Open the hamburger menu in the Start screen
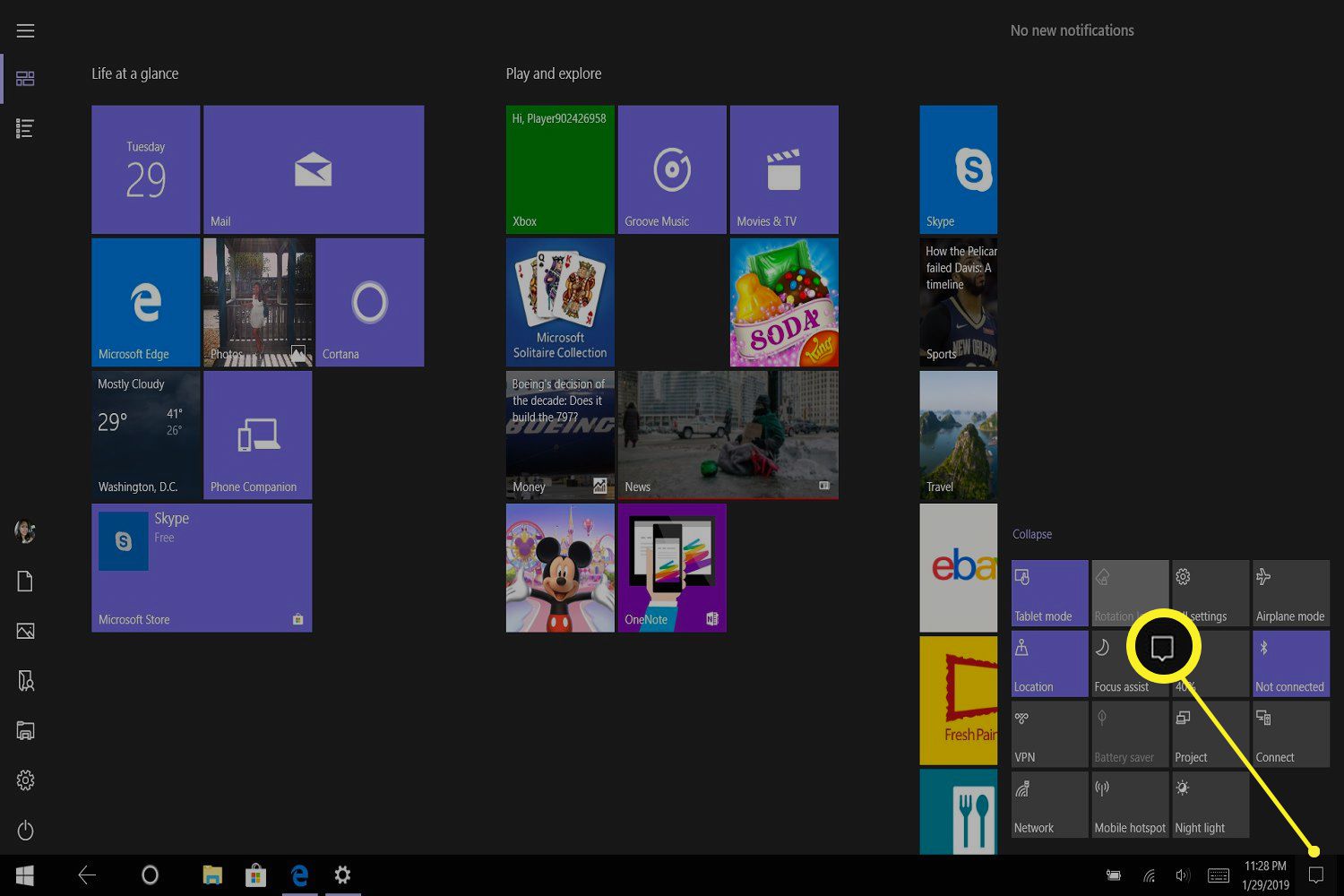The height and width of the screenshot is (896, 1344). 25,30
